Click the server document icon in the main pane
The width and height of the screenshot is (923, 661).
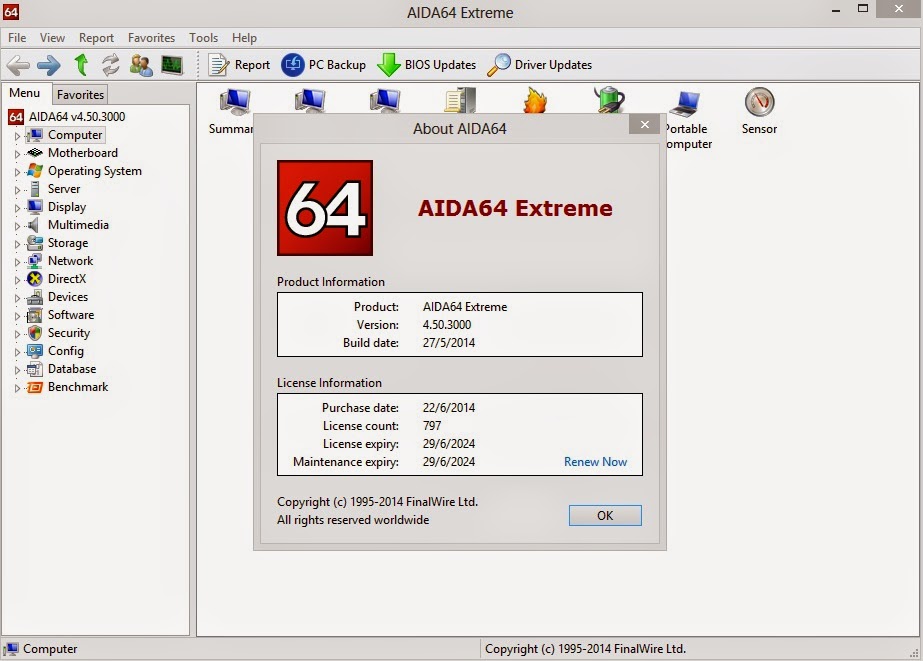[460, 100]
